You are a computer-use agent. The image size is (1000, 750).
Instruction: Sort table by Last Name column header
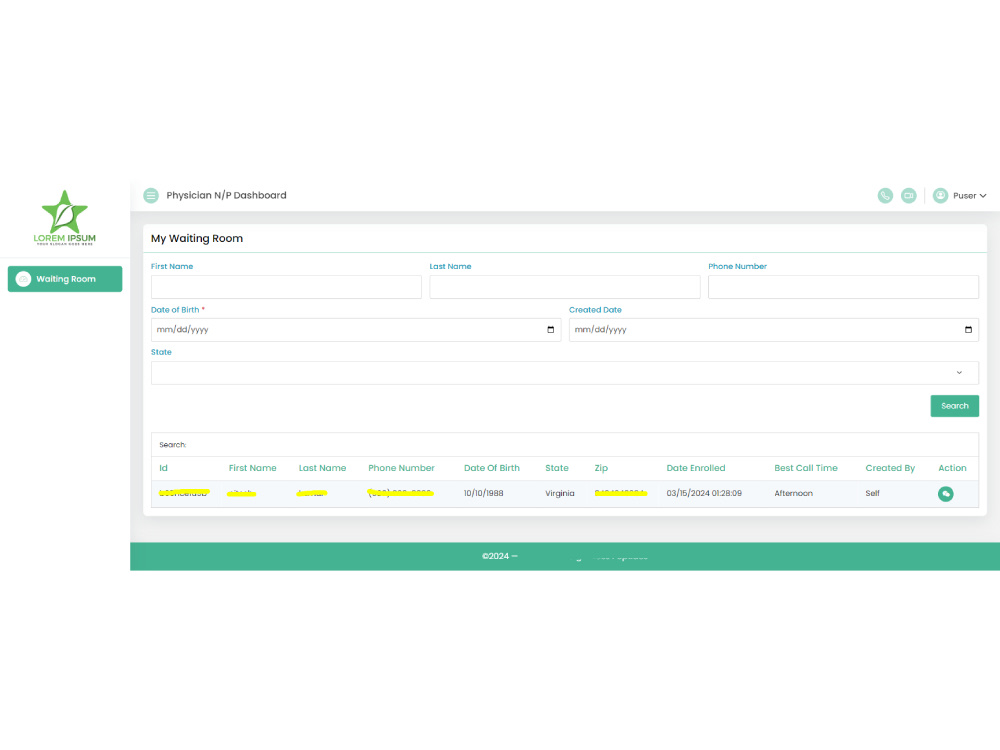pyautogui.click(x=322, y=468)
